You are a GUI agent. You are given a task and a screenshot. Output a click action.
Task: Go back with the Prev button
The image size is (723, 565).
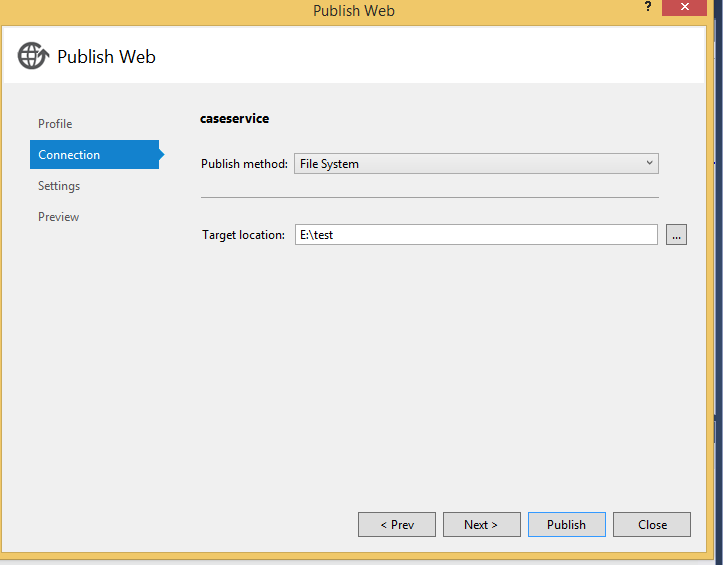(397, 524)
